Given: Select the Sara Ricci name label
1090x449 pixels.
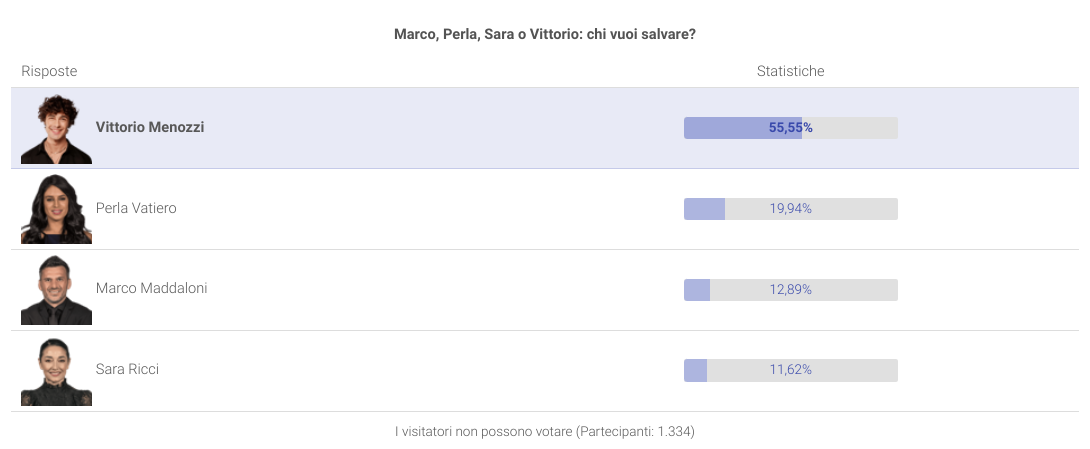Looking at the screenshot, I should (x=127, y=369).
